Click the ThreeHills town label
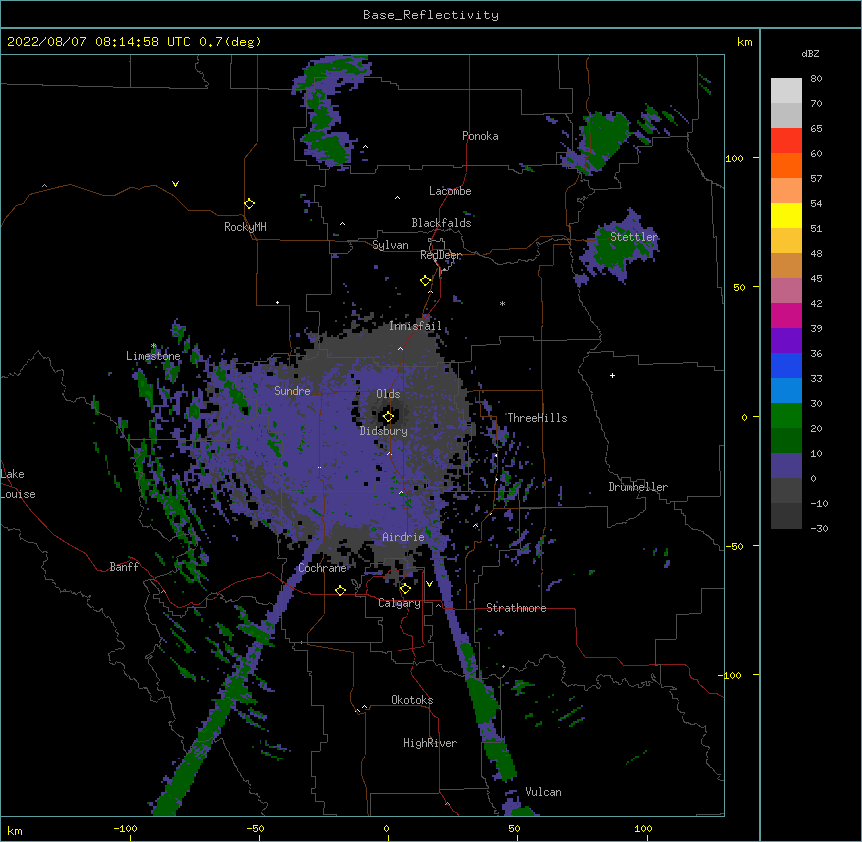862x842 pixels. tap(537, 418)
